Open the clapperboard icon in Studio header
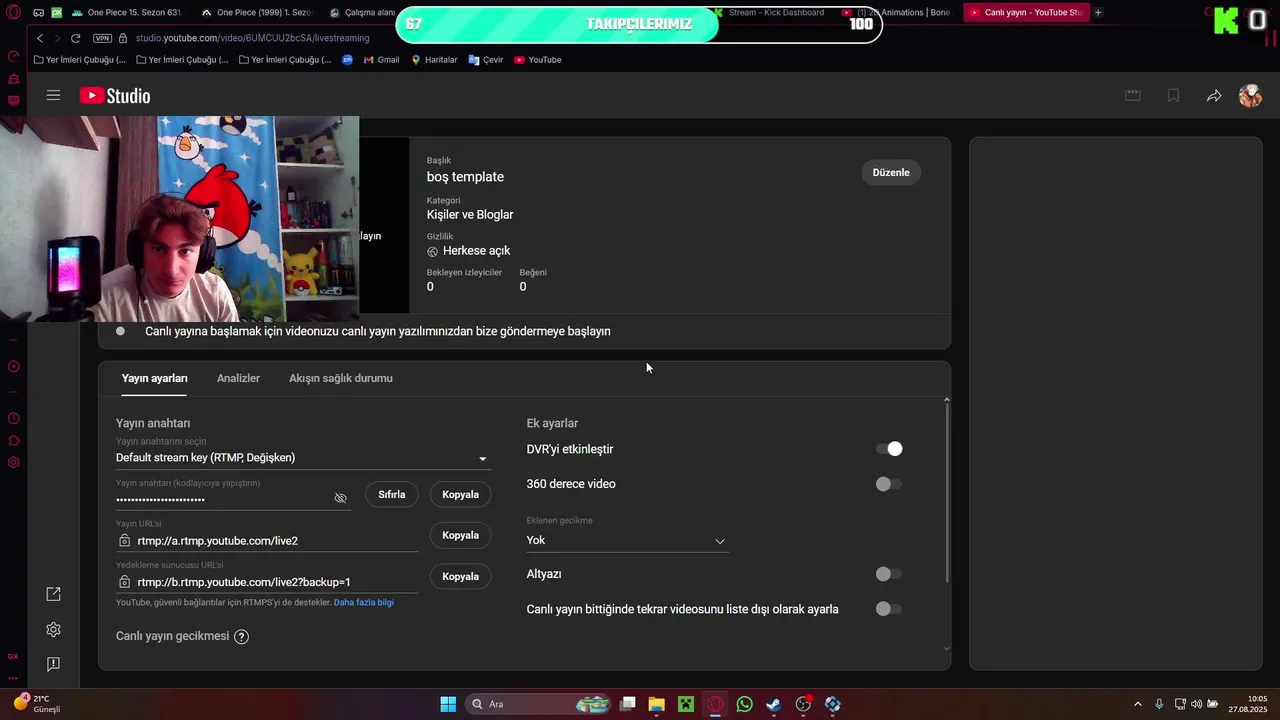 click(1133, 95)
